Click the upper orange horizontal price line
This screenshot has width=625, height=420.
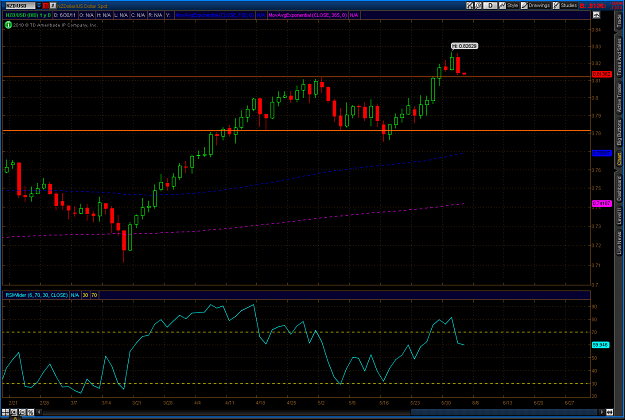tap(296, 76)
